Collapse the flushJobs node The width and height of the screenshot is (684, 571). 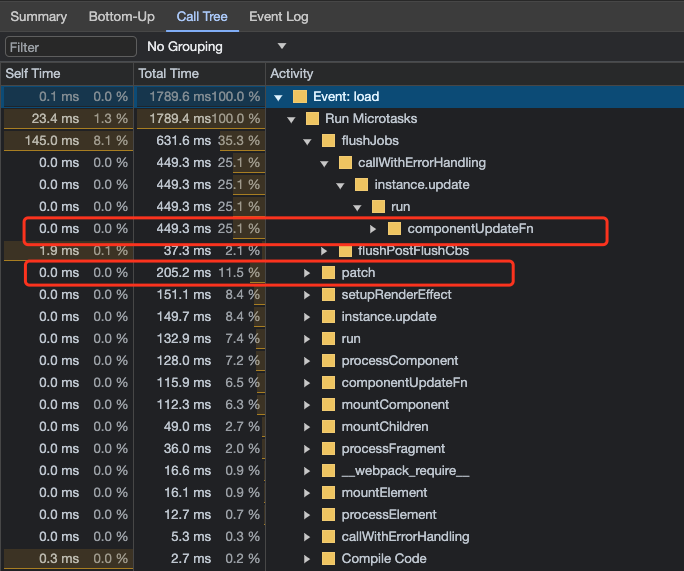pyautogui.click(x=308, y=141)
